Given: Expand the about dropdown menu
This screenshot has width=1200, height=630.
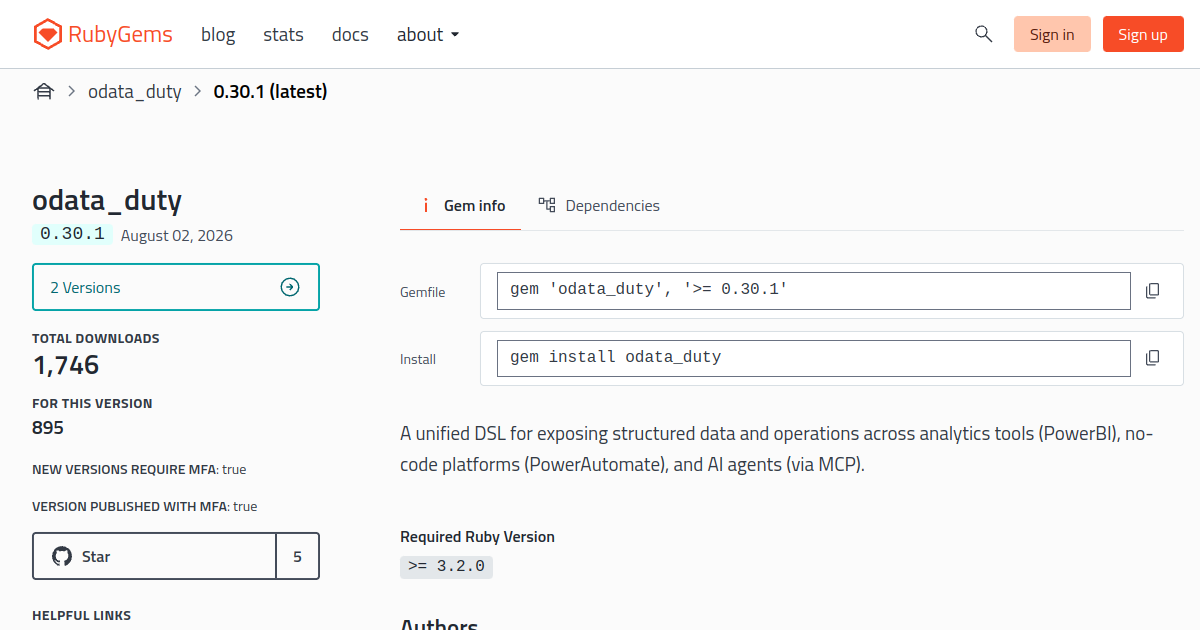Looking at the screenshot, I should tap(428, 34).
